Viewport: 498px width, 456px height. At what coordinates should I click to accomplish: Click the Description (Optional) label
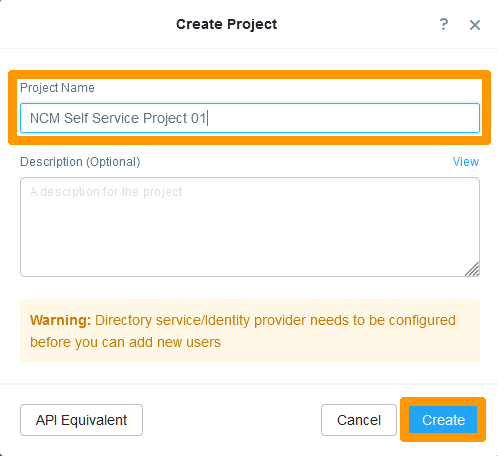click(x=80, y=162)
